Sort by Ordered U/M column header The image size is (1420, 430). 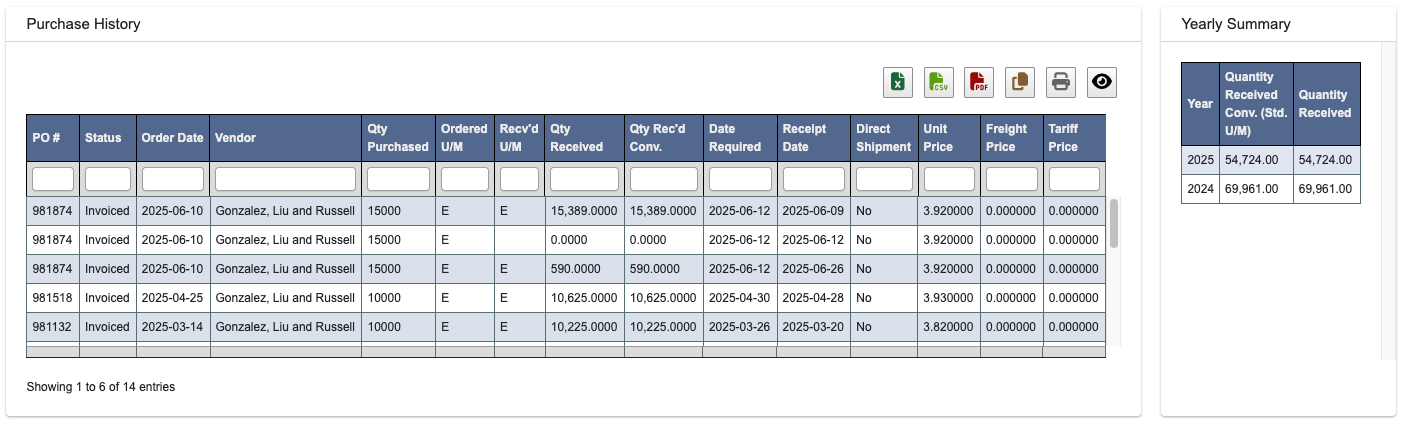[x=465, y=138]
